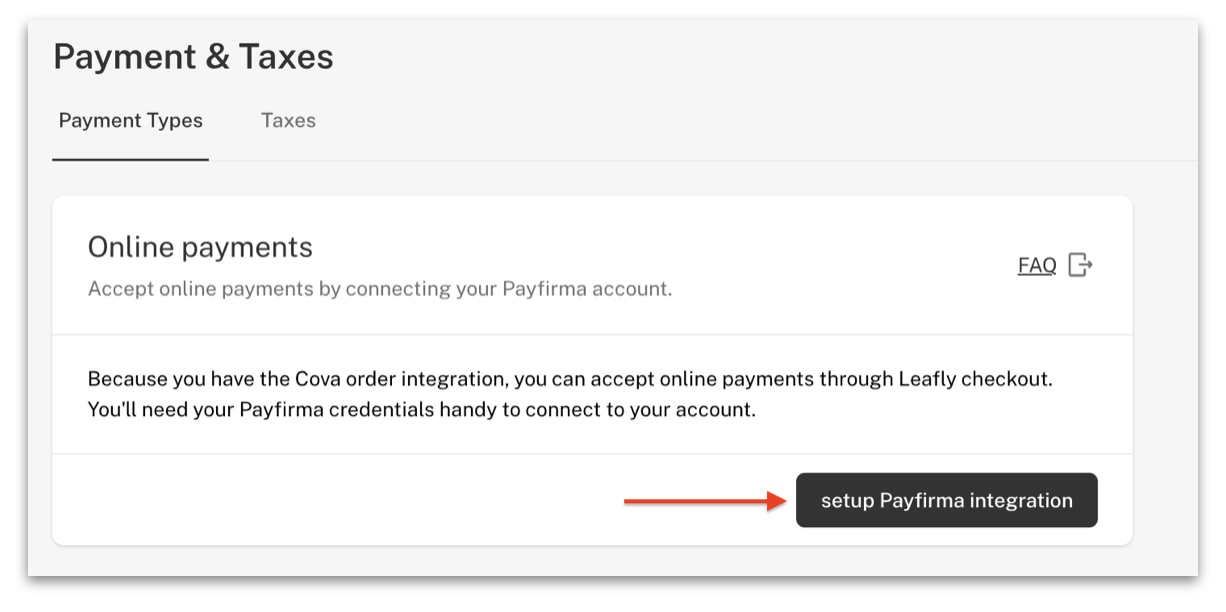Switch to the Taxes tab

click(288, 121)
